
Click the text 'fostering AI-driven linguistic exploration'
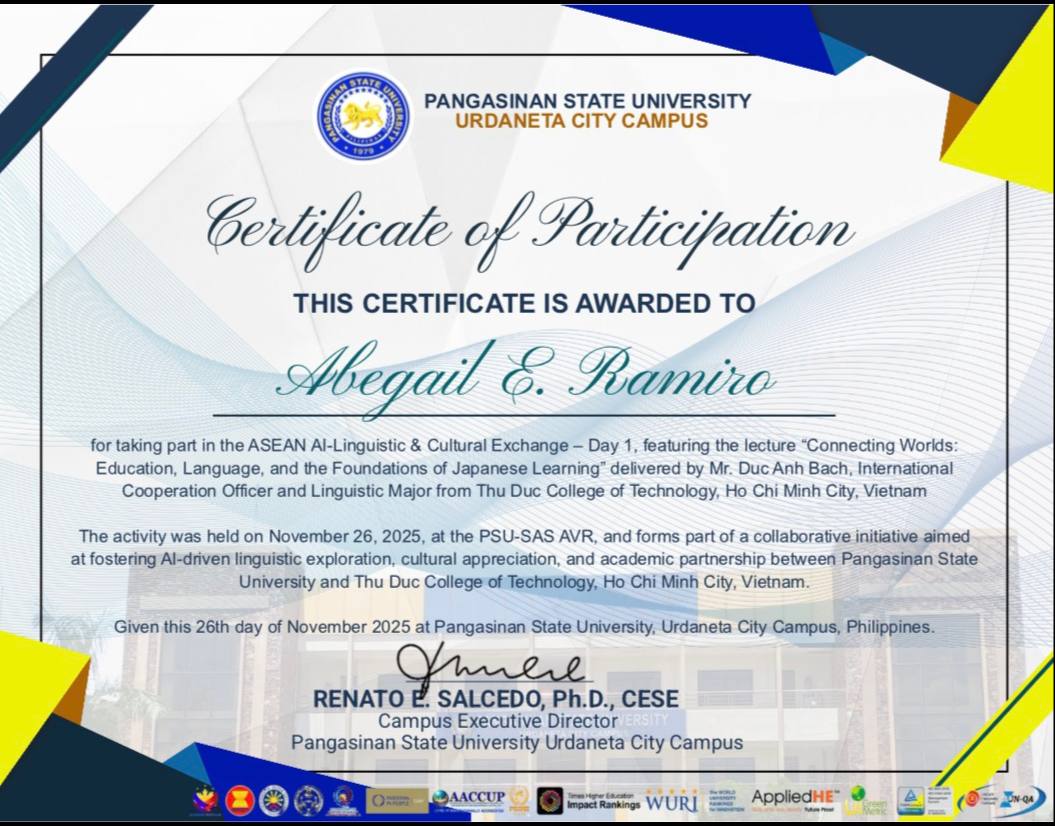242,560
